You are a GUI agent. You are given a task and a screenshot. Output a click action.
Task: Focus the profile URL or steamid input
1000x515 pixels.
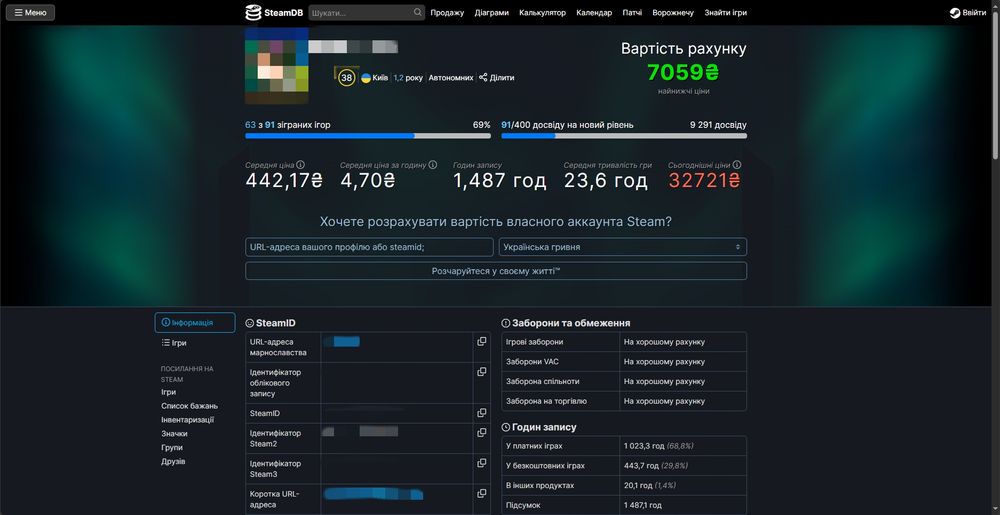pos(369,247)
